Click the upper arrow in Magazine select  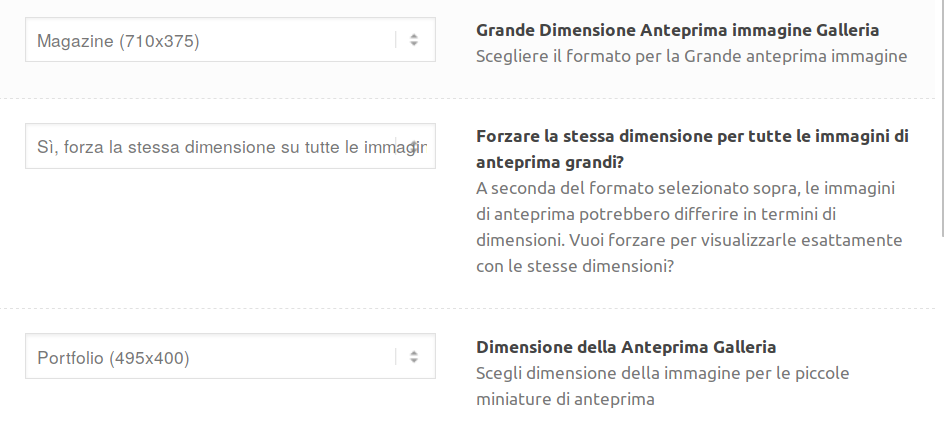click(414, 36)
